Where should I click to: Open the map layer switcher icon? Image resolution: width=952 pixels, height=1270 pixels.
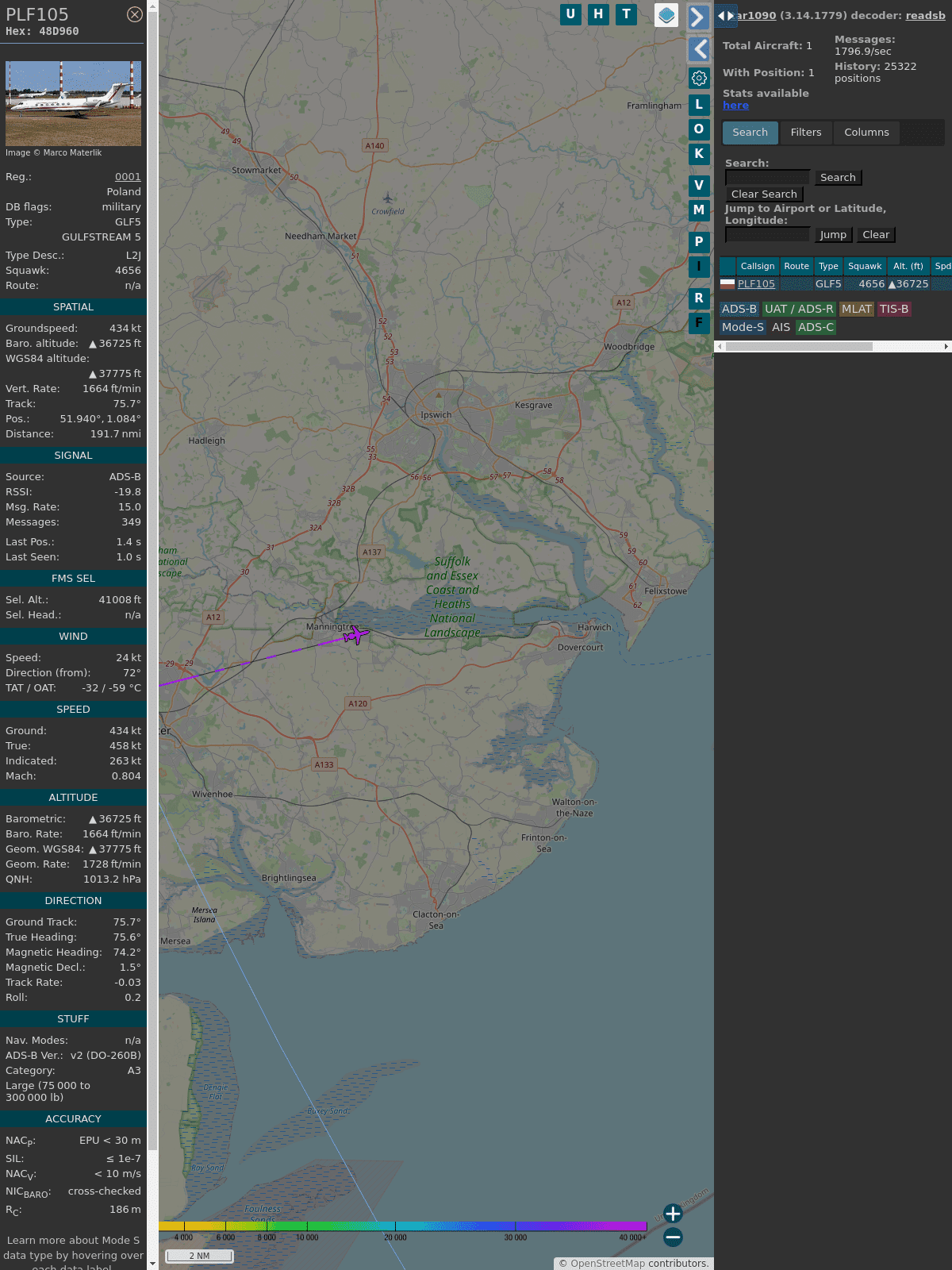pyautogui.click(x=666, y=15)
